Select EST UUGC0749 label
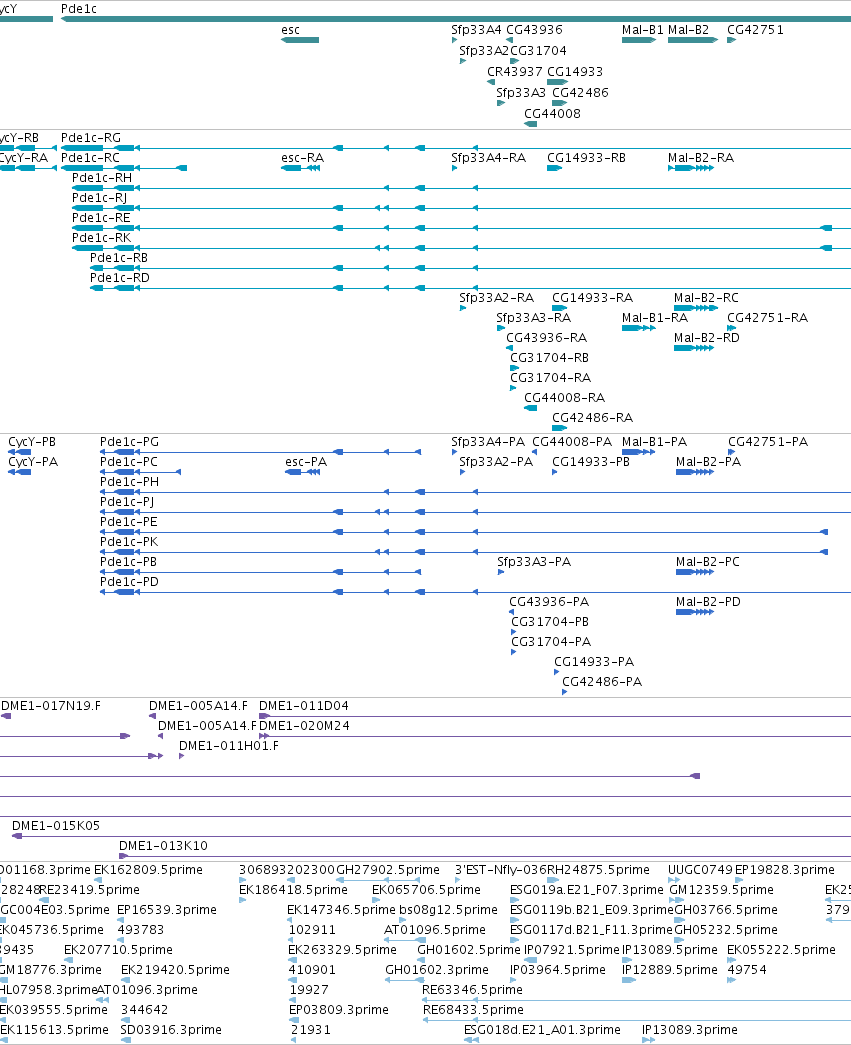This screenshot has width=851, height=1045. tap(700, 870)
